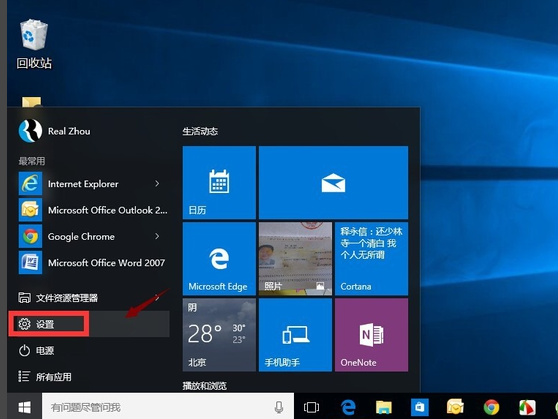Open the 日历 calendar tile

pos(219,182)
